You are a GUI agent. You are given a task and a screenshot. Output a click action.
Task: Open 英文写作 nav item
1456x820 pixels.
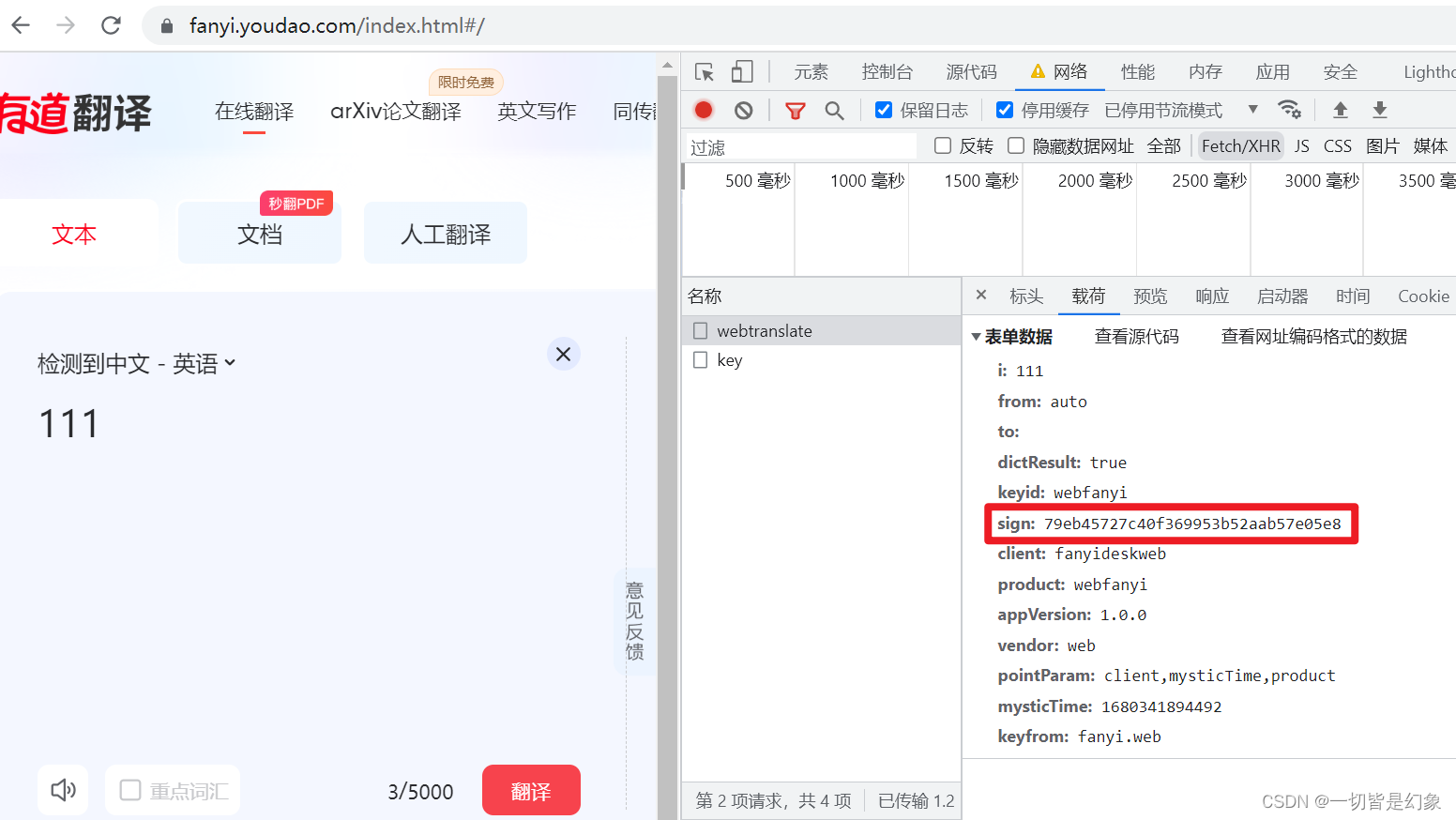(537, 112)
